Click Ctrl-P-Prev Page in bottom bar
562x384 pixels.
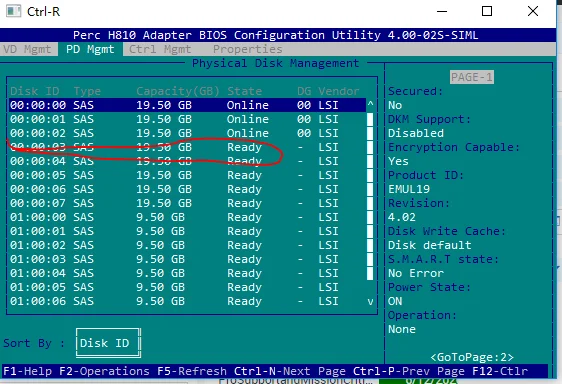point(409,371)
